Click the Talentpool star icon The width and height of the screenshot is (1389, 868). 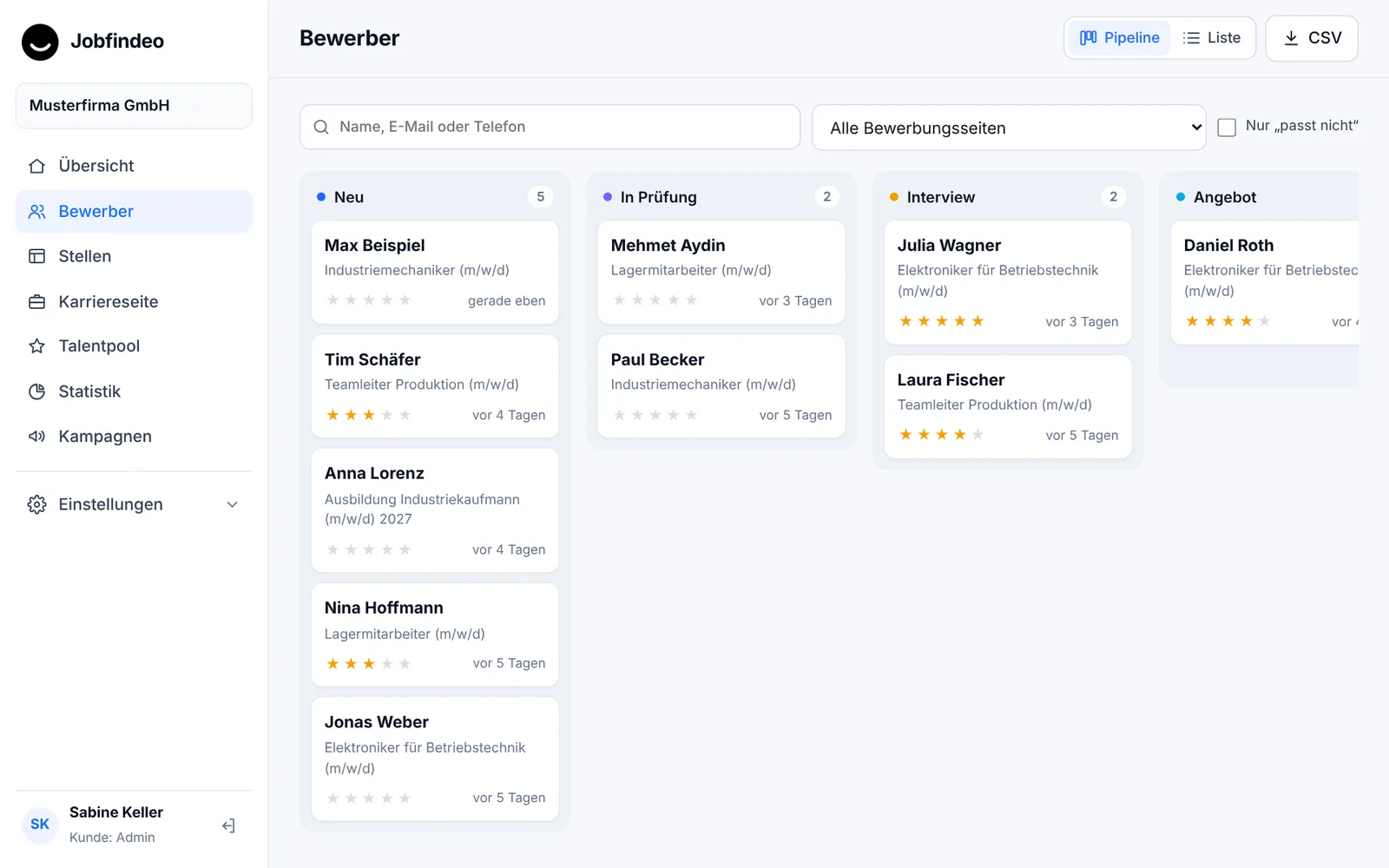coord(36,346)
